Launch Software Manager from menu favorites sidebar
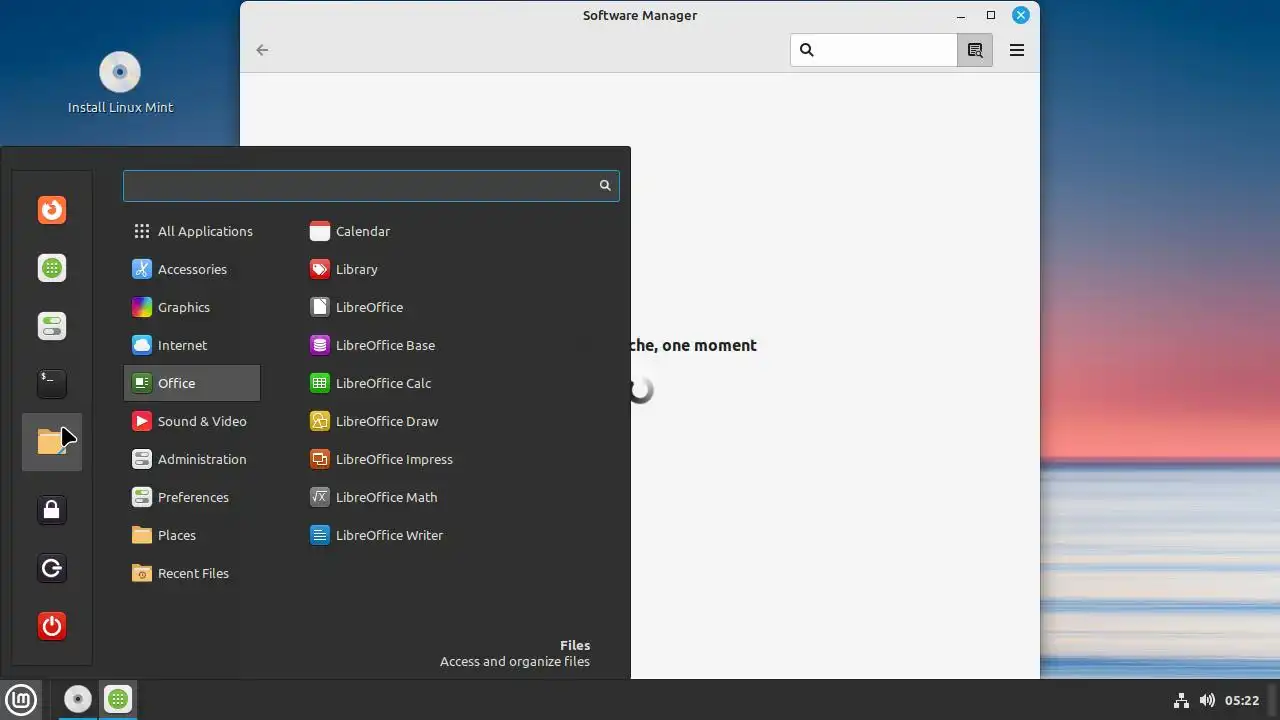The image size is (1280, 720). [52, 268]
